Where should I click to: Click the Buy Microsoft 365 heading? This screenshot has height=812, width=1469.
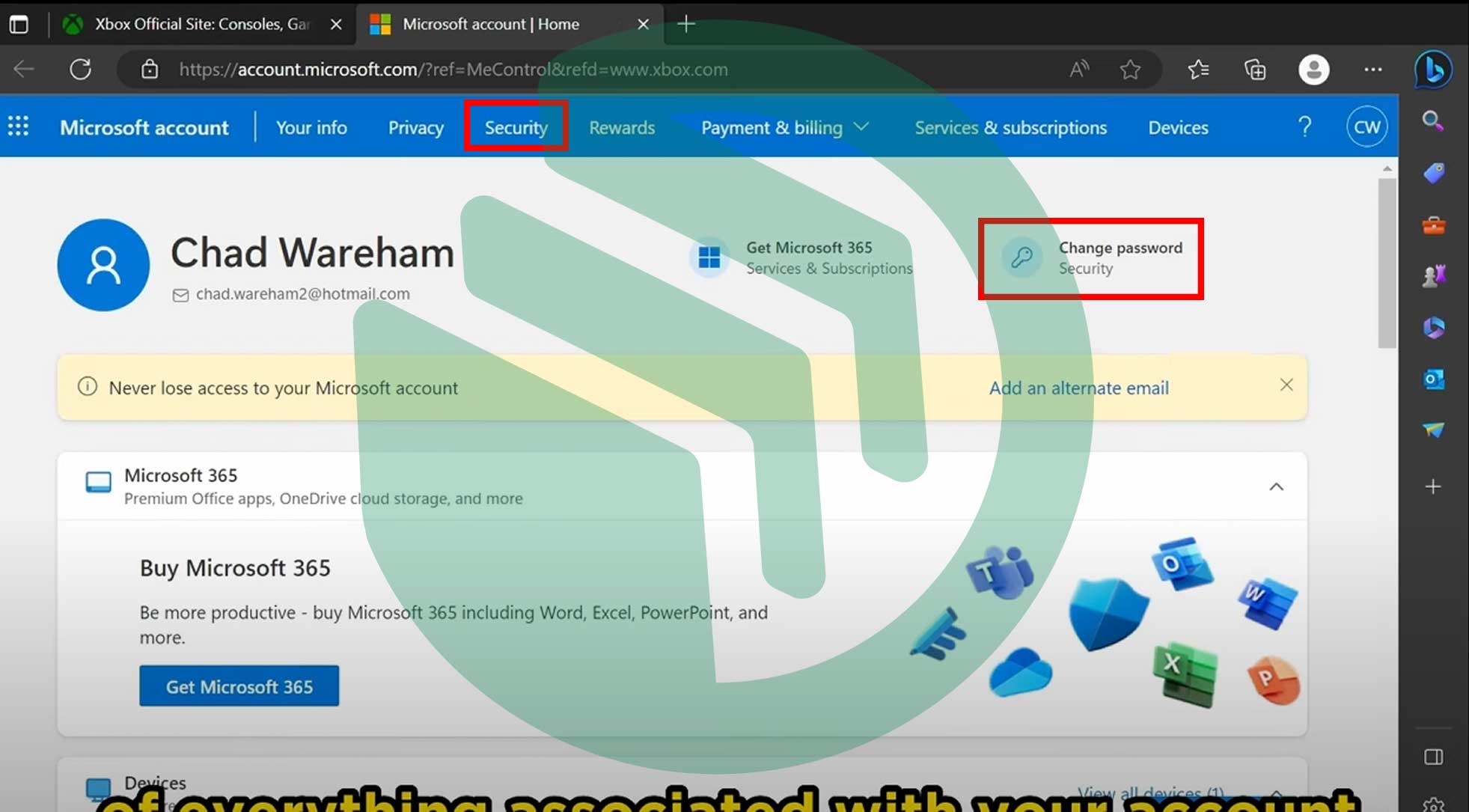point(235,568)
